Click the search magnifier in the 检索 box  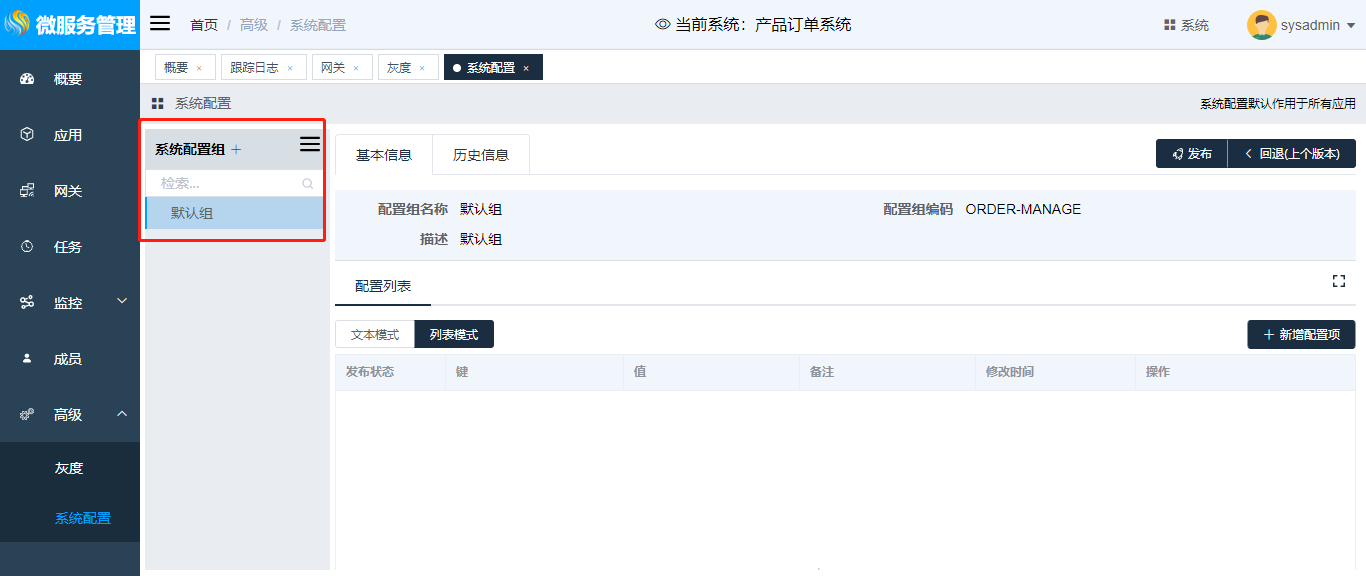pyautogui.click(x=308, y=184)
